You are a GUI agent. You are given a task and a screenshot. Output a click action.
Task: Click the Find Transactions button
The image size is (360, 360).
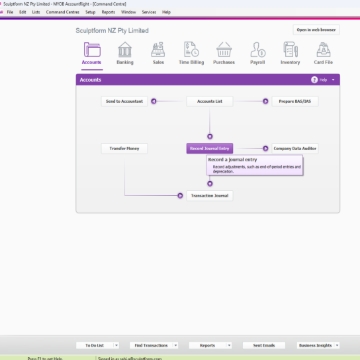point(151,345)
